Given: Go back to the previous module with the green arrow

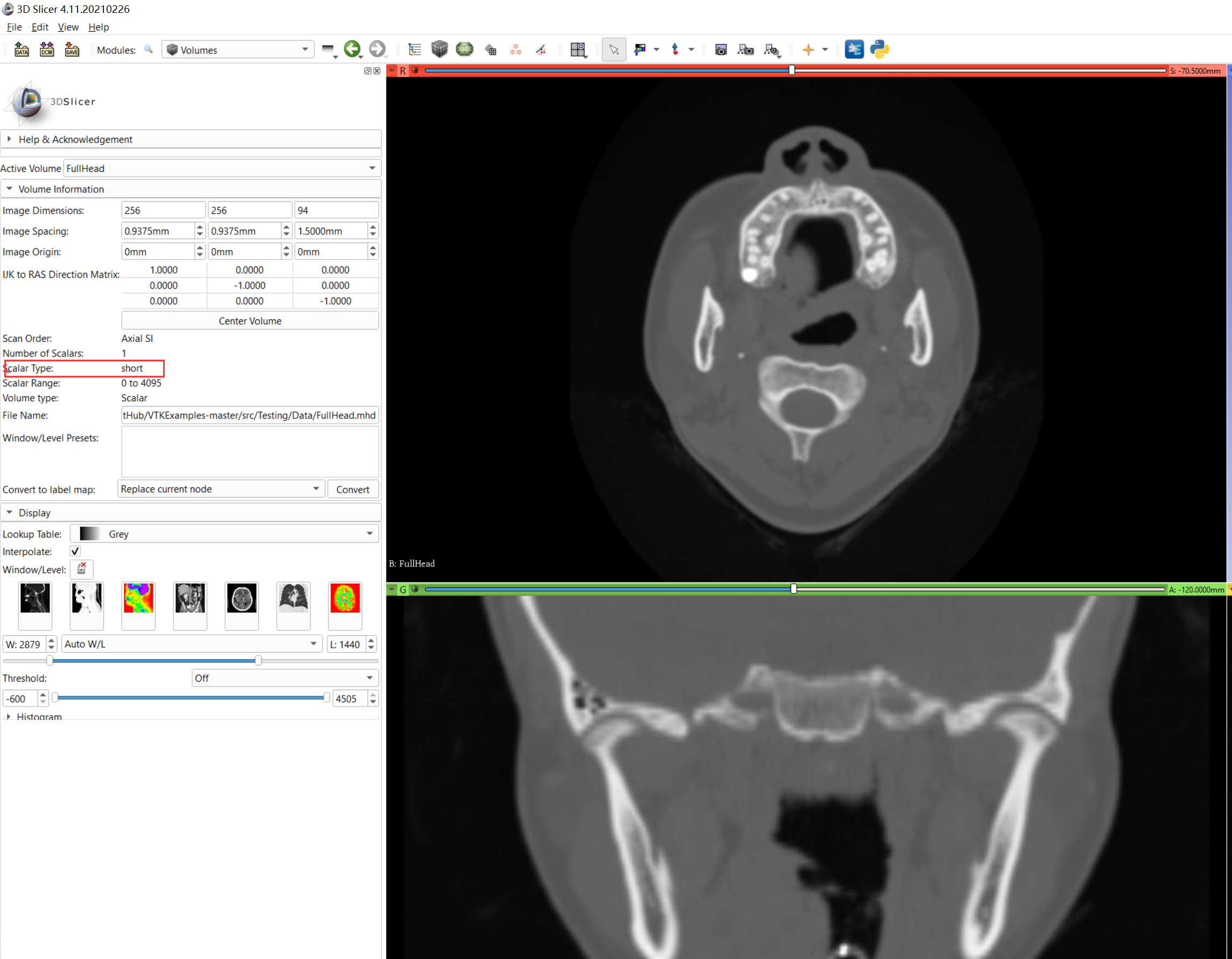Looking at the screenshot, I should click(x=353, y=50).
